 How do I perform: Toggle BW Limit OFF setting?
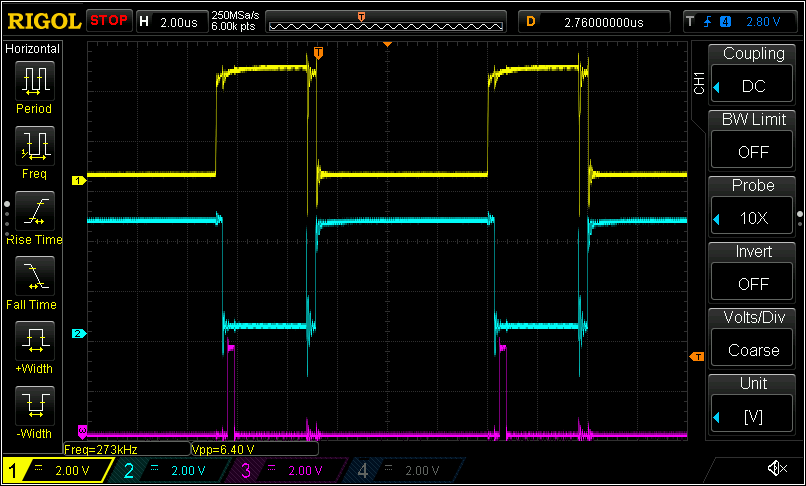[x=753, y=141]
